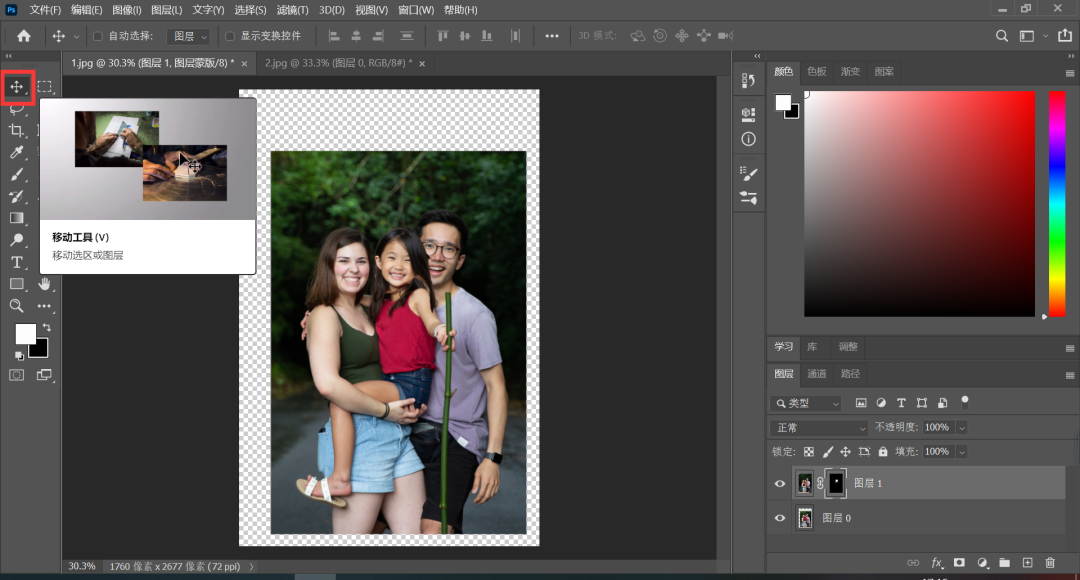Add a layer mask button
This screenshot has height=580, width=1080.
click(x=959, y=563)
